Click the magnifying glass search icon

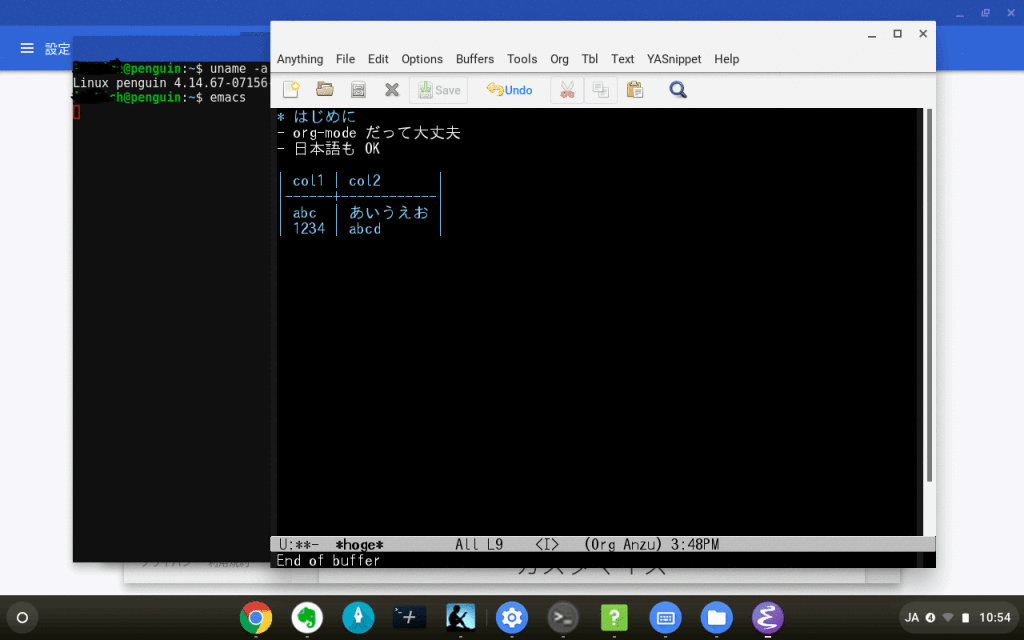tap(678, 90)
